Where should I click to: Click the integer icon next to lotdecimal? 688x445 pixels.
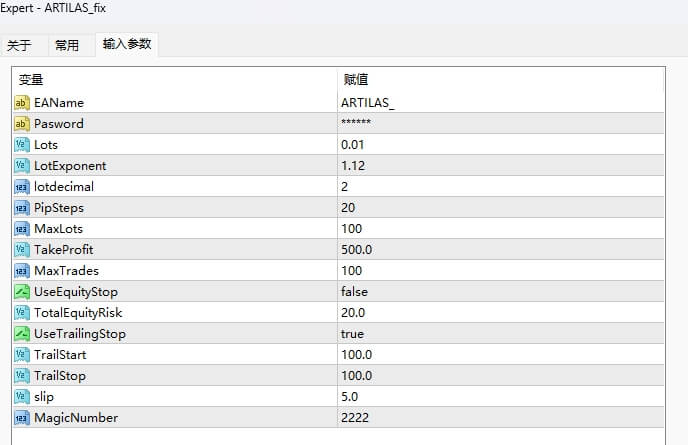(22, 186)
